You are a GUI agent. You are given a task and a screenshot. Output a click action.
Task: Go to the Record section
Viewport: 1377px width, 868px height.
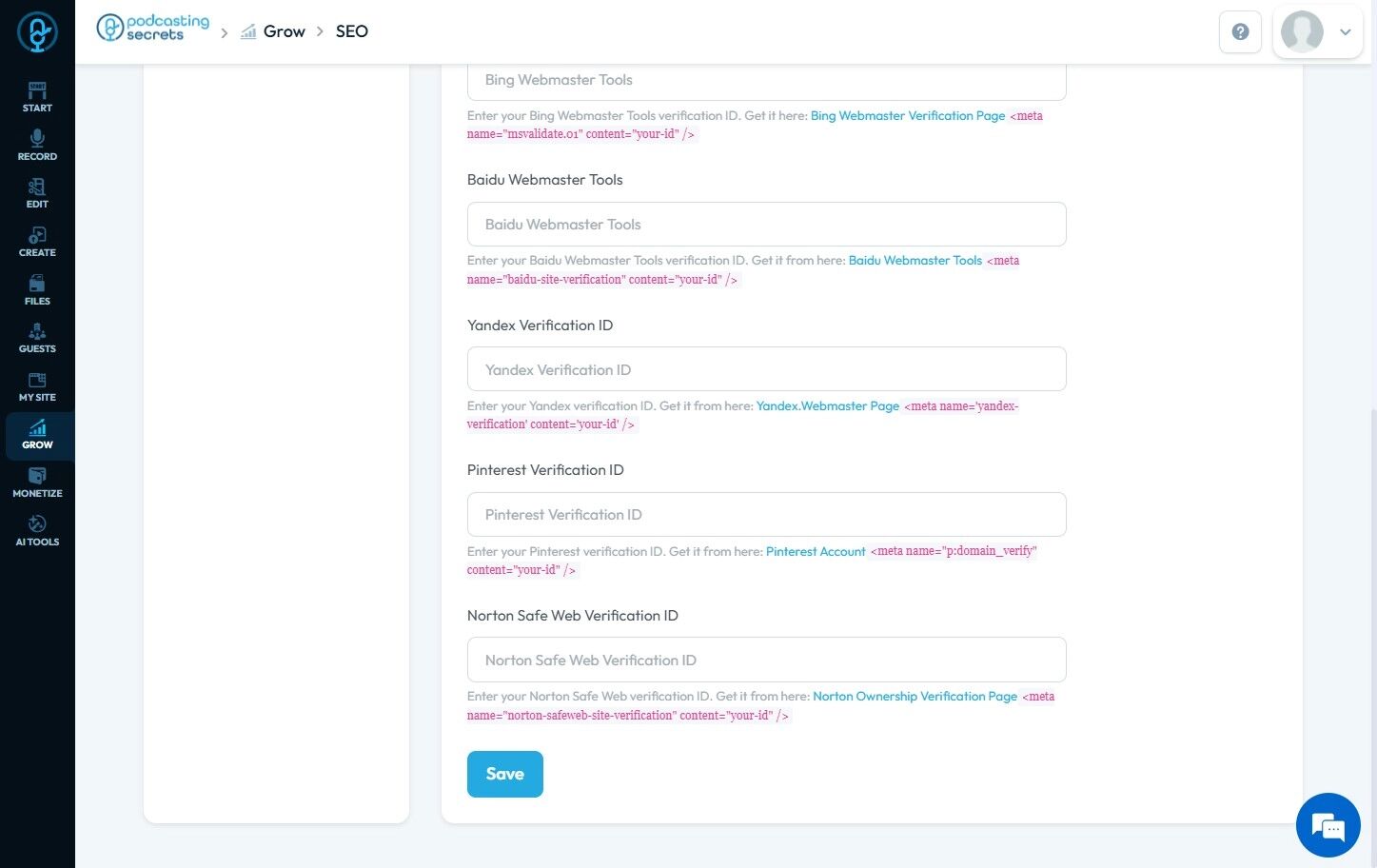[37, 146]
